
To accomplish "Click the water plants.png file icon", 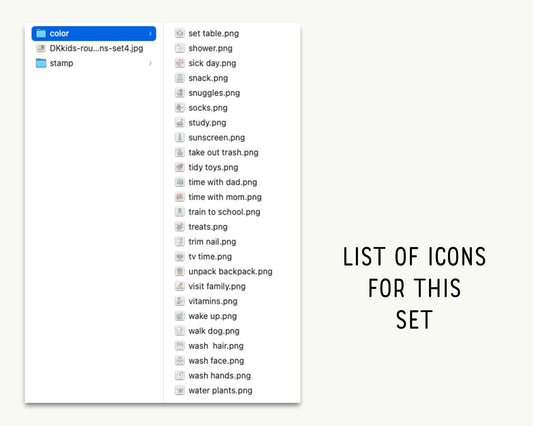I will click(180, 390).
